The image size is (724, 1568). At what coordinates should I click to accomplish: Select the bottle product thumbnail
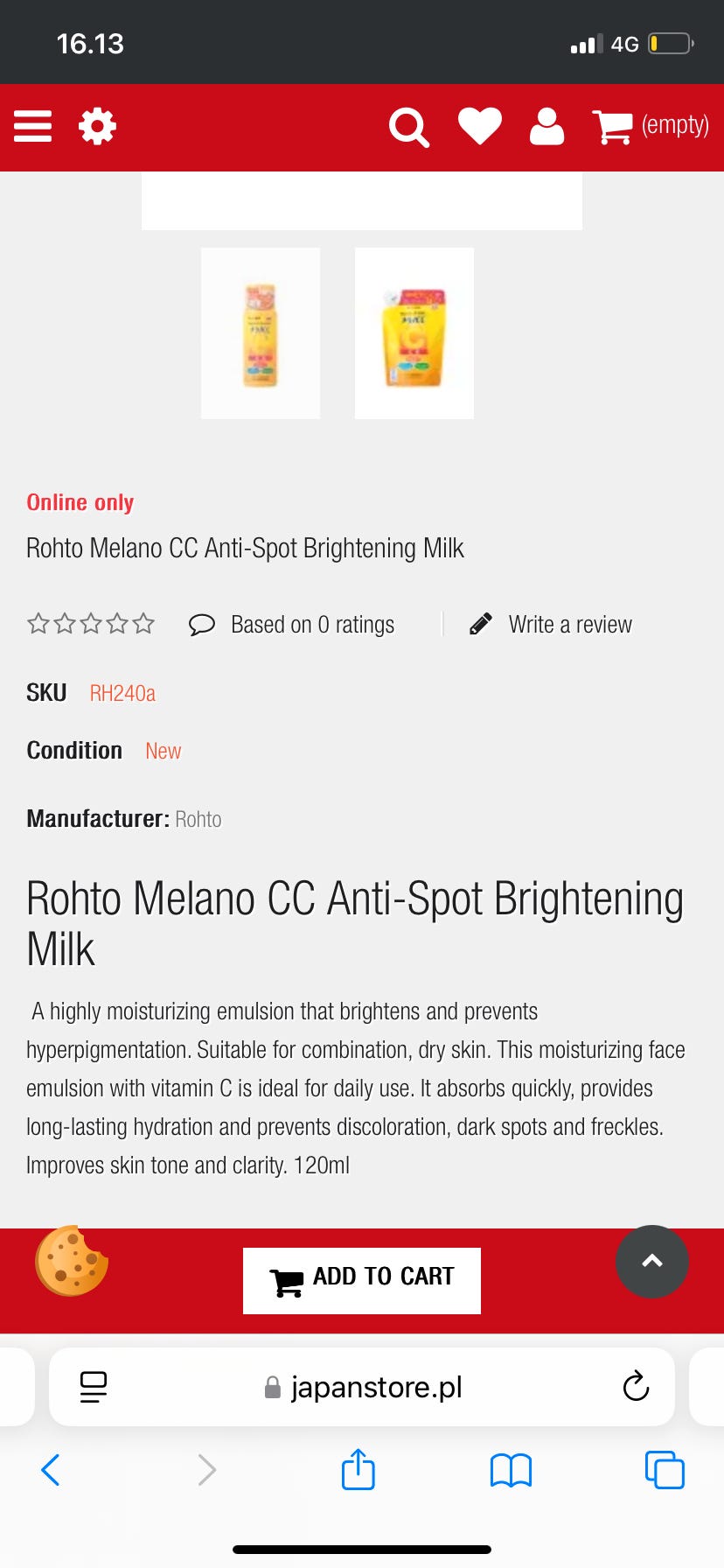(261, 333)
